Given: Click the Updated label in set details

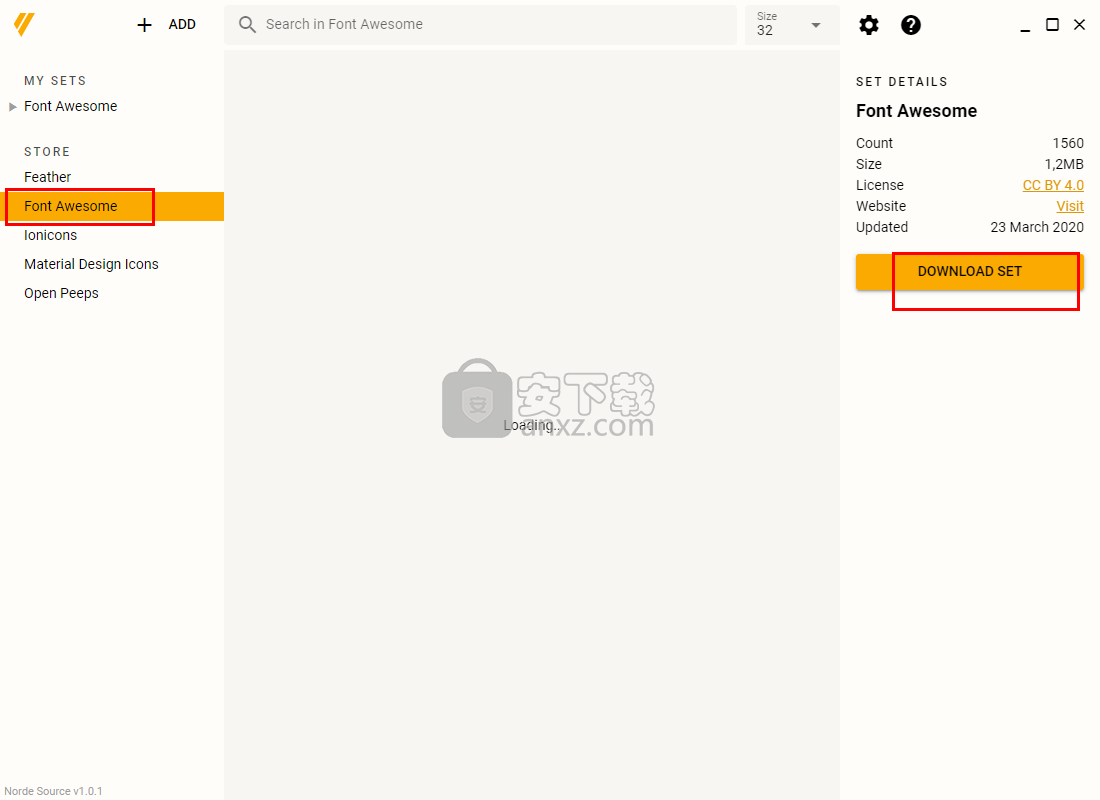Looking at the screenshot, I should pyautogui.click(x=882, y=227).
